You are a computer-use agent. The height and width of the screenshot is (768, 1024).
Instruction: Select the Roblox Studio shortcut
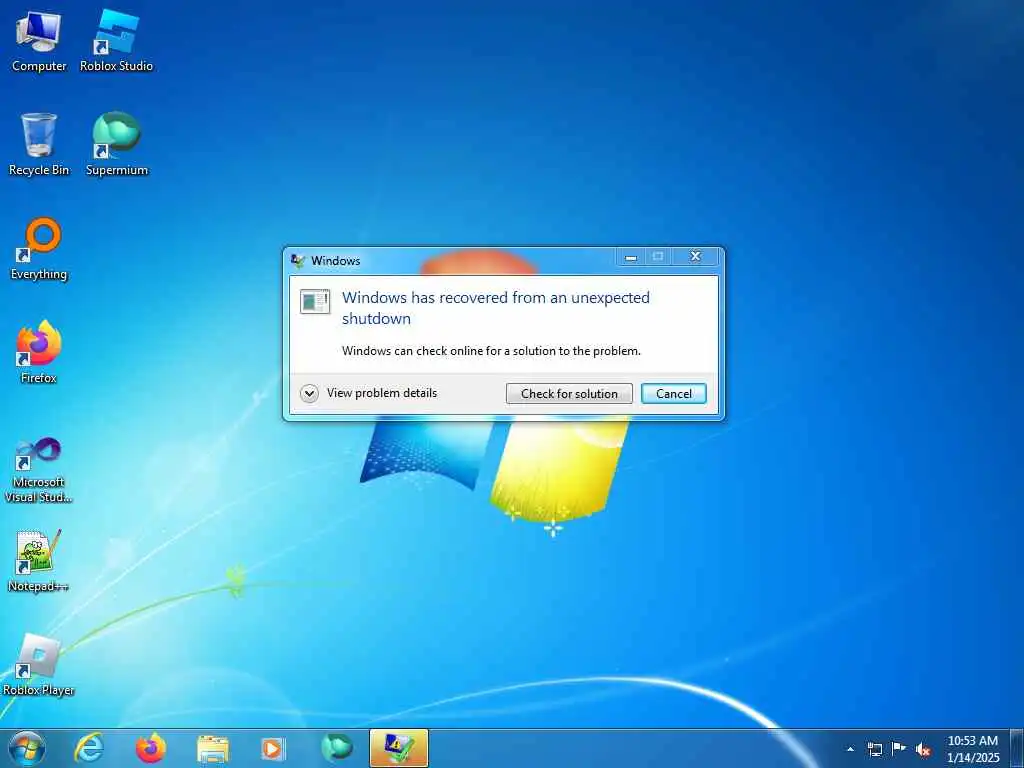[116, 42]
